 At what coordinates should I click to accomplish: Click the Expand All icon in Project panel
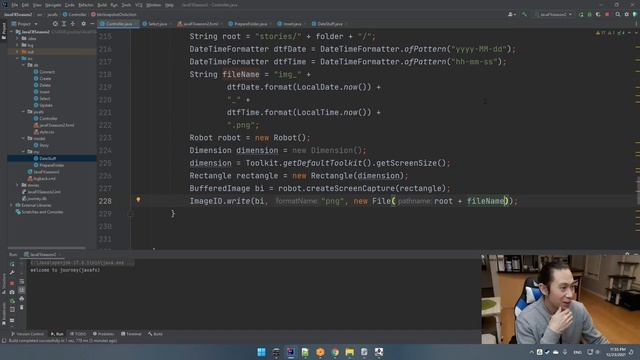click(x=64, y=24)
